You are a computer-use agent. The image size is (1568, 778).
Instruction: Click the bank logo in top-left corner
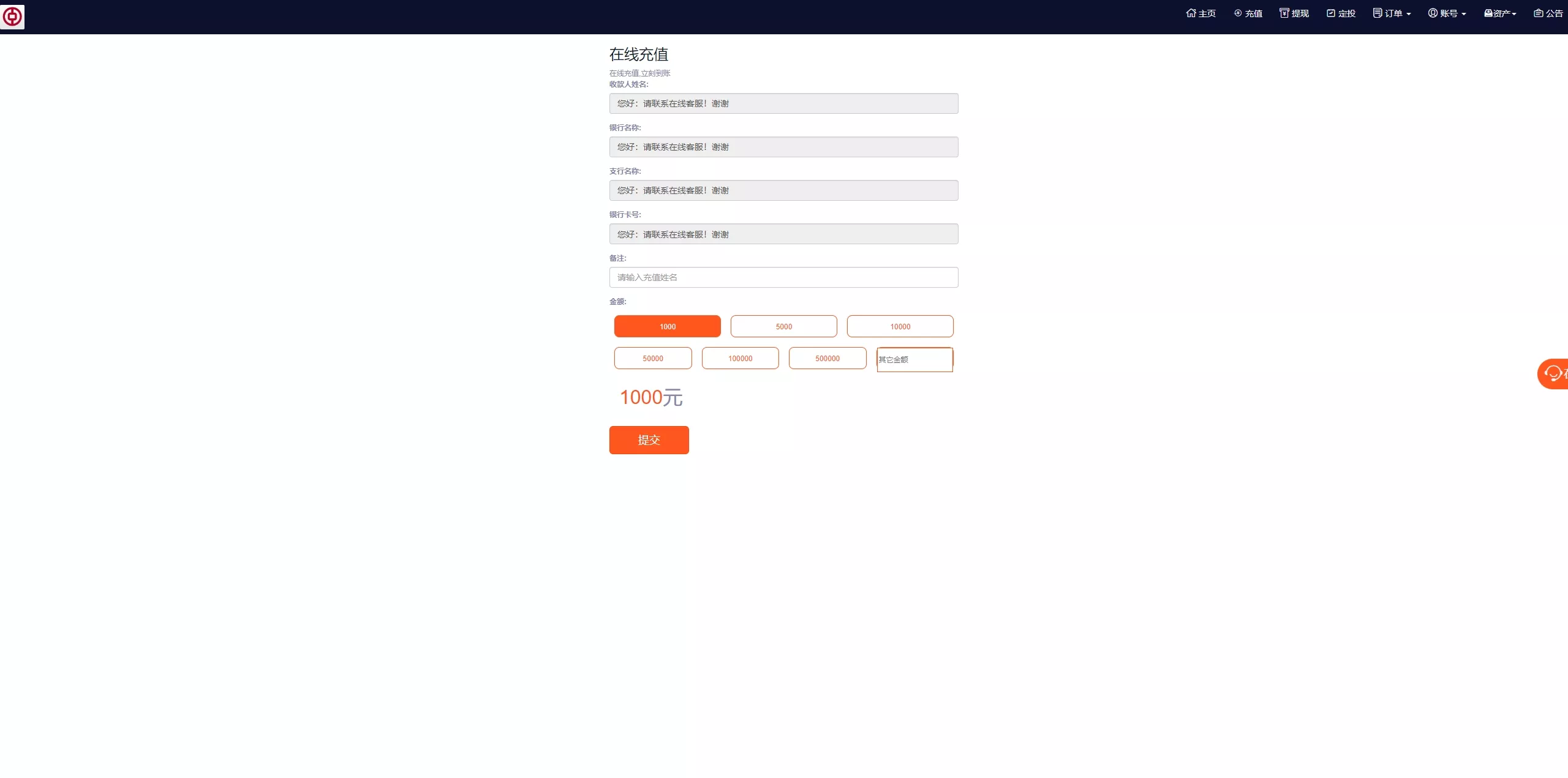[12, 17]
